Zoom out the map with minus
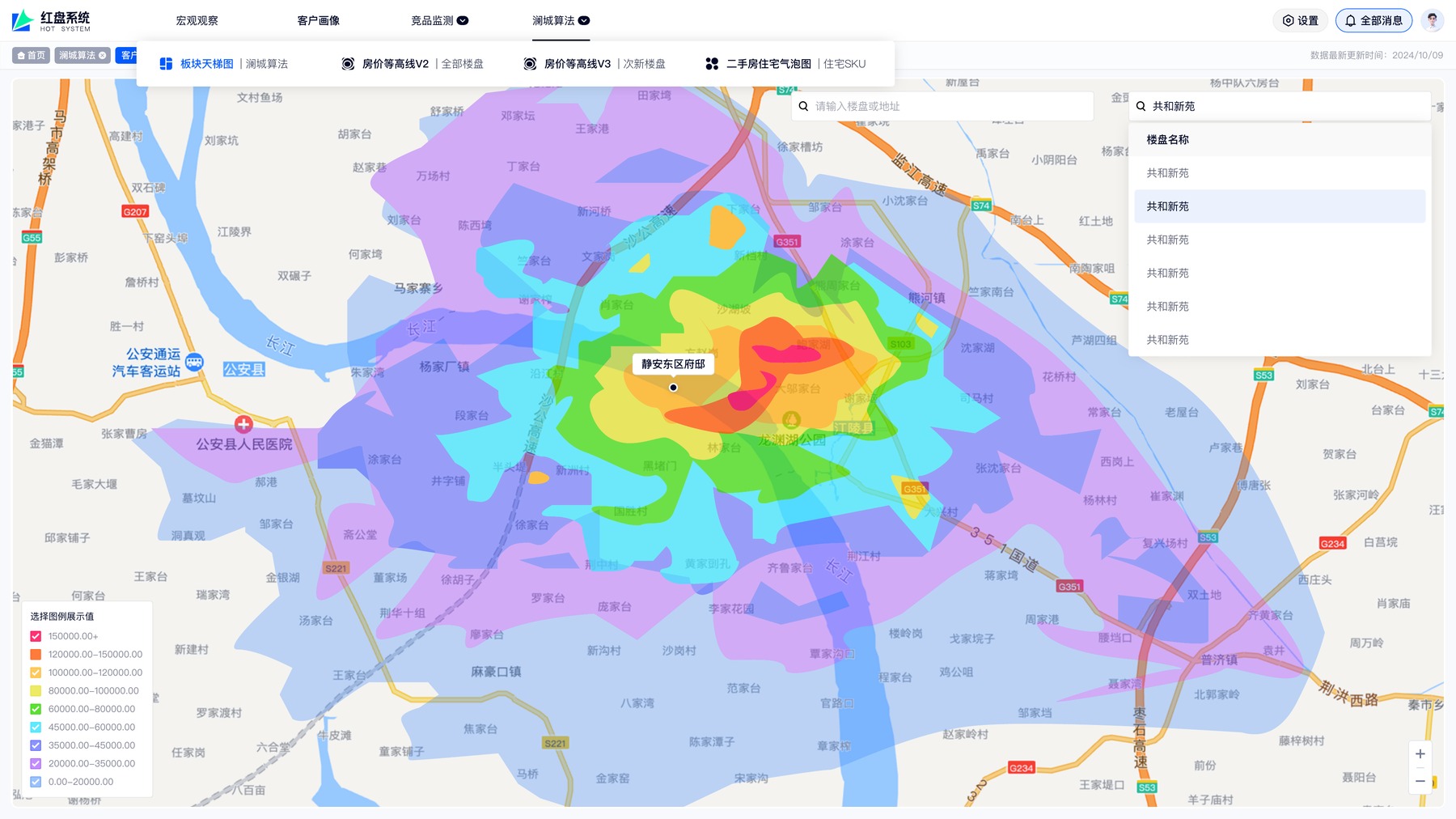This screenshot has height=819, width=1456. pyautogui.click(x=1420, y=781)
